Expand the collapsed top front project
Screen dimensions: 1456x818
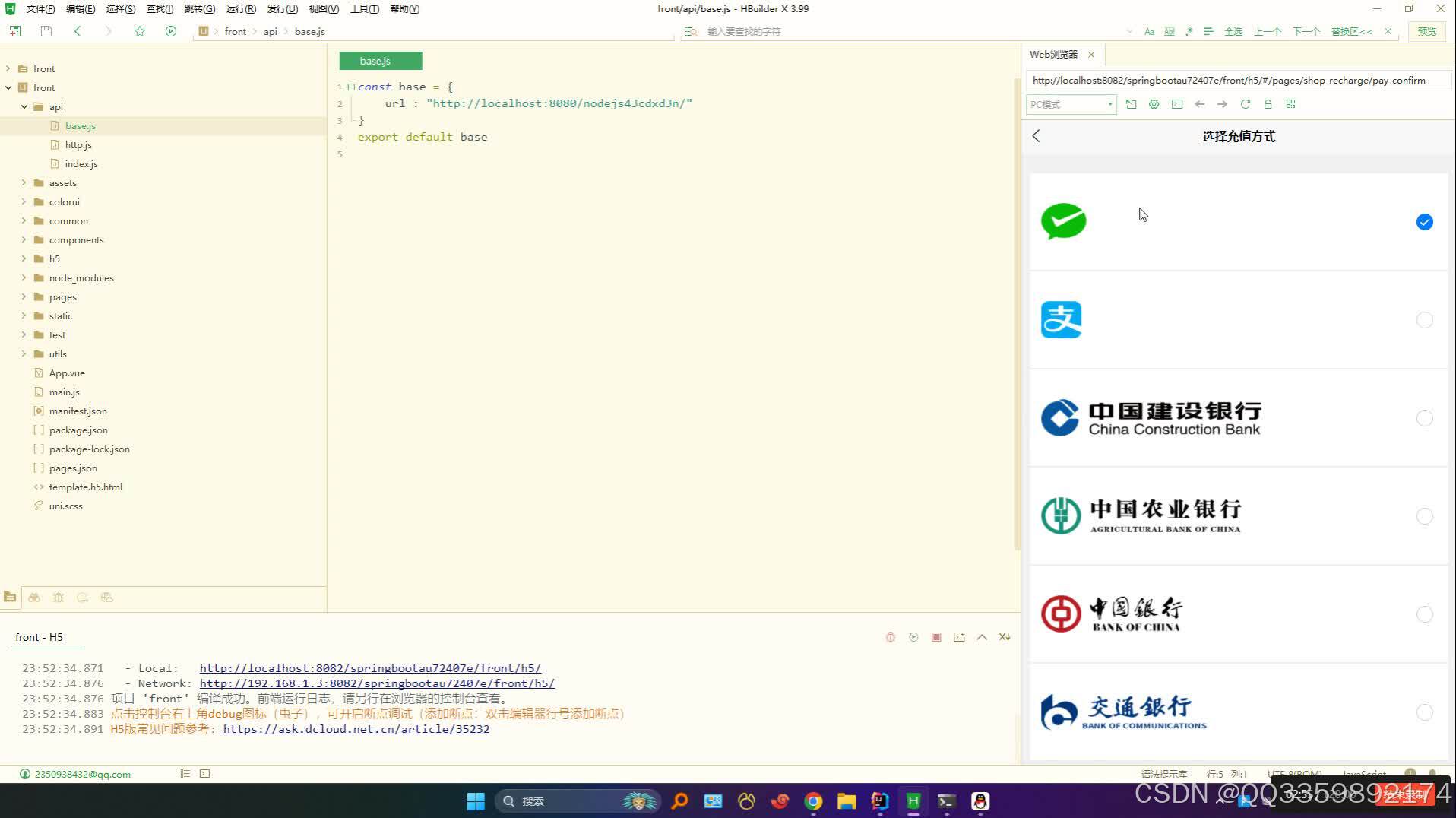click(8, 68)
